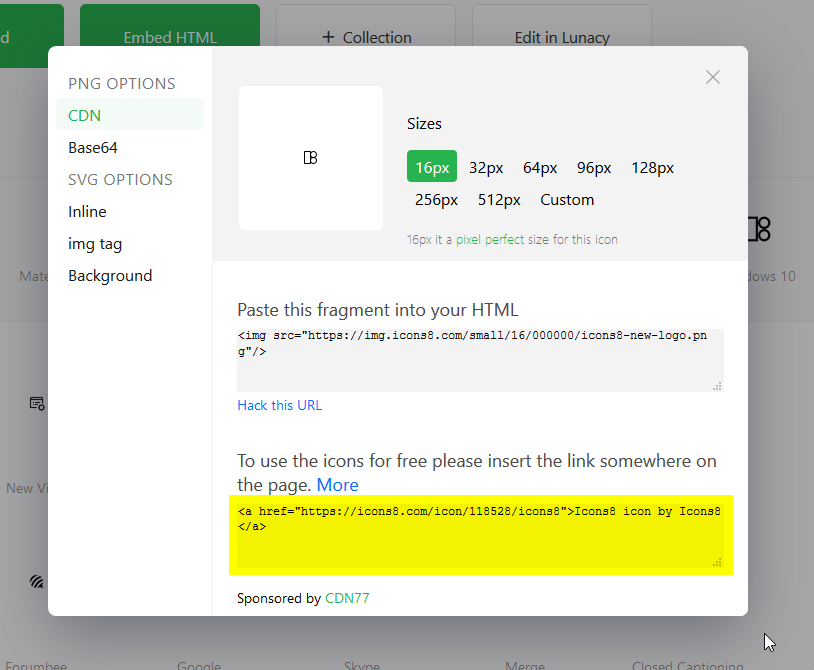Click the Sizes label
This screenshot has height=670, width=814.
tap(424, 124)
